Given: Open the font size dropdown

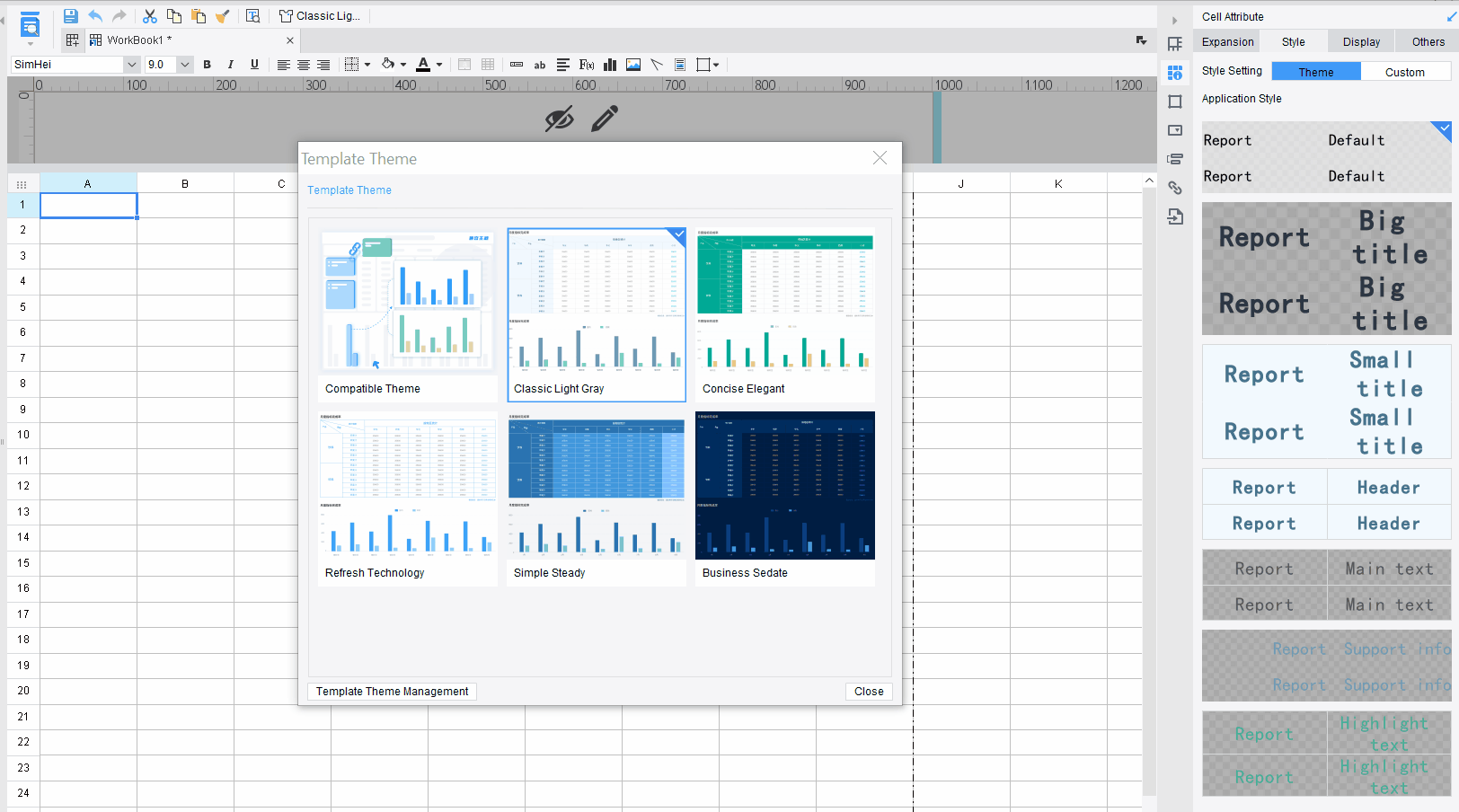Looking at the screenshot, I should (x=184, y=64).
